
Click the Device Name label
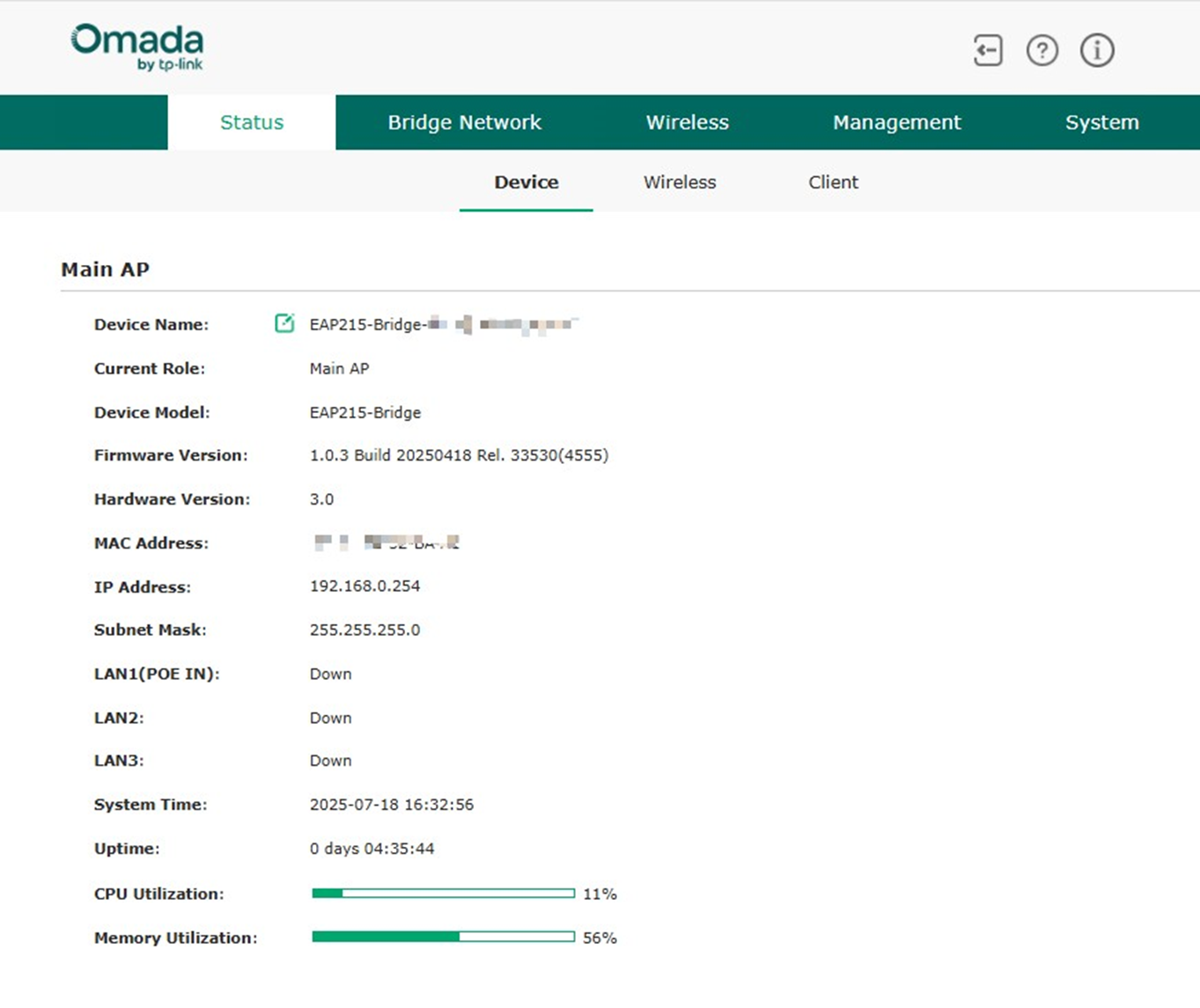pos(151,324)
